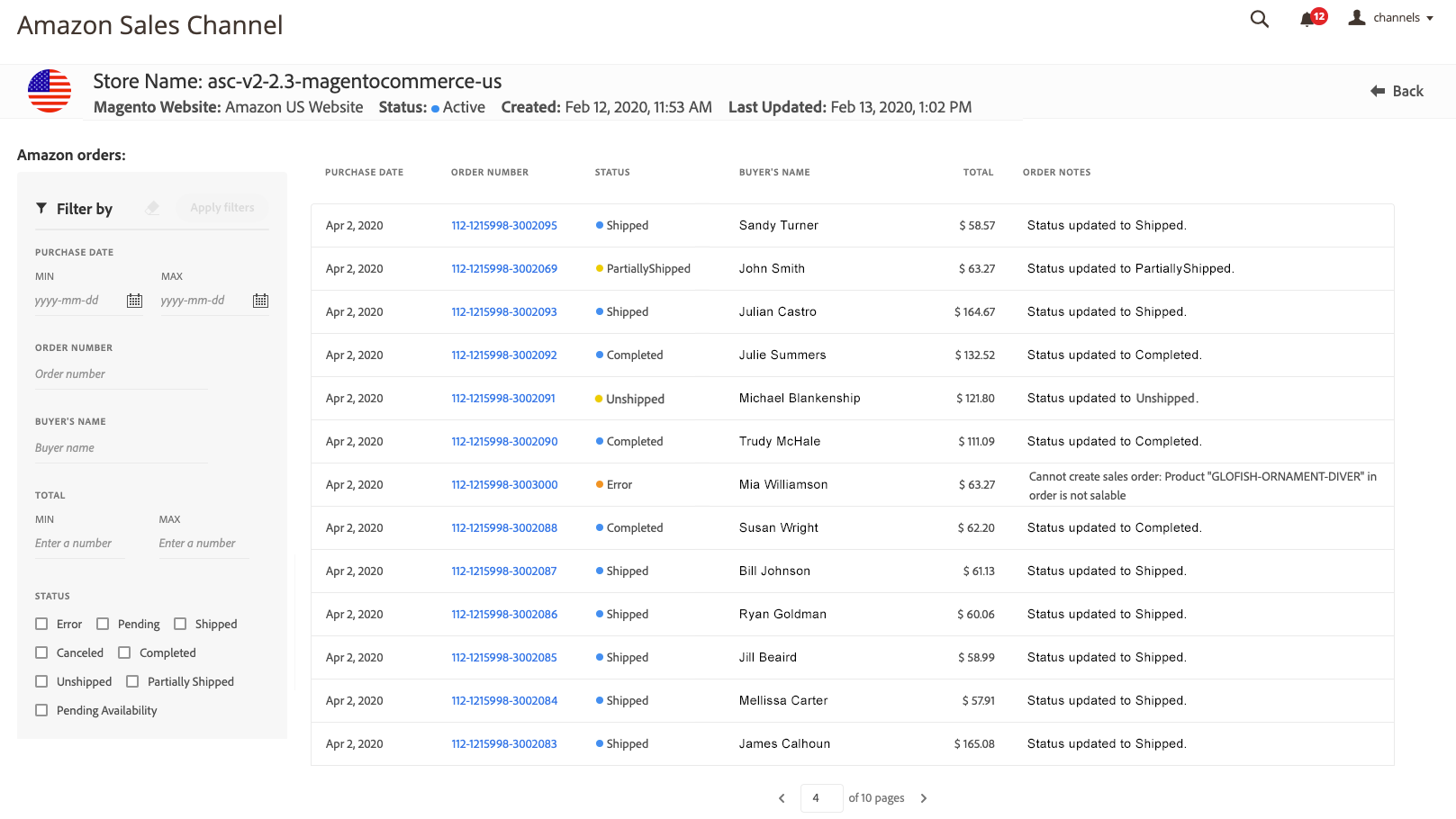Focus the purchase date MIN input
This screenshot has width=1456, height=819.
click(79, 301)
